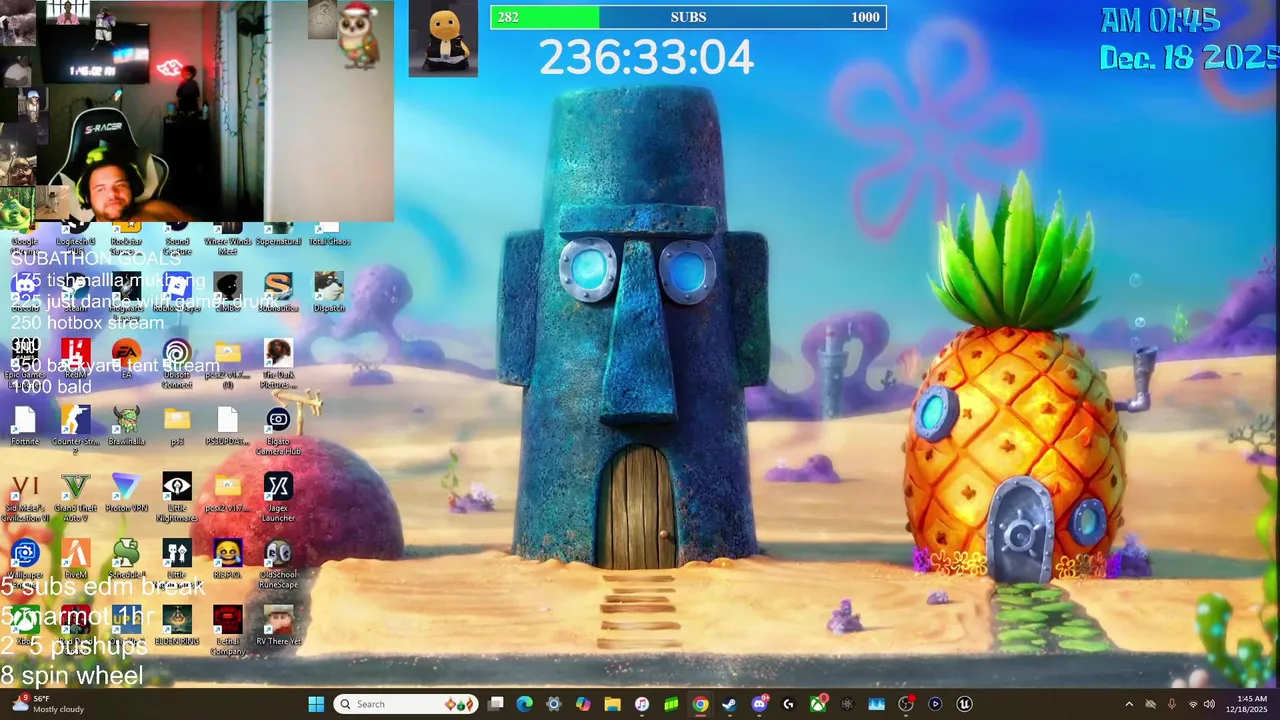Open the R.E.P.O. desktop shortcut
Screen dimensions: 1280x720
227,558
